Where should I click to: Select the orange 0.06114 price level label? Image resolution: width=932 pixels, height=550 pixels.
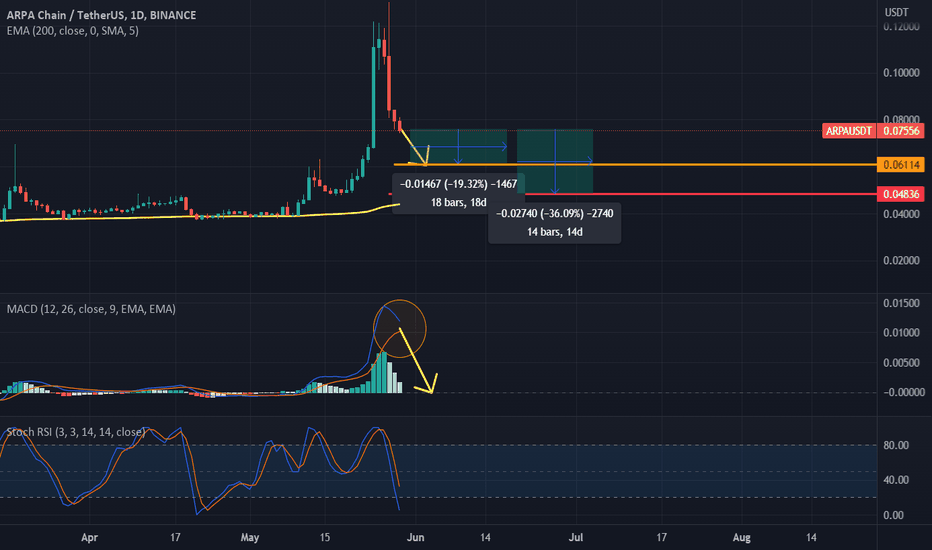(x=900, y=165)
